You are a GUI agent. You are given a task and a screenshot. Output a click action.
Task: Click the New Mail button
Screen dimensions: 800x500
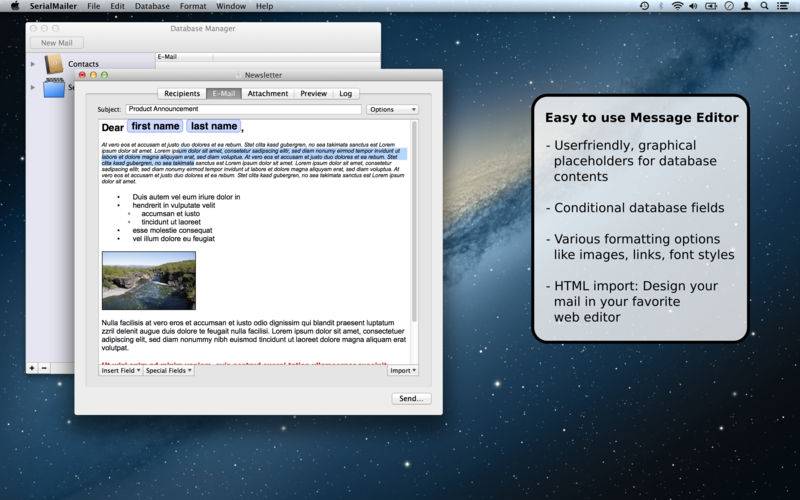(x=57, y=43)
